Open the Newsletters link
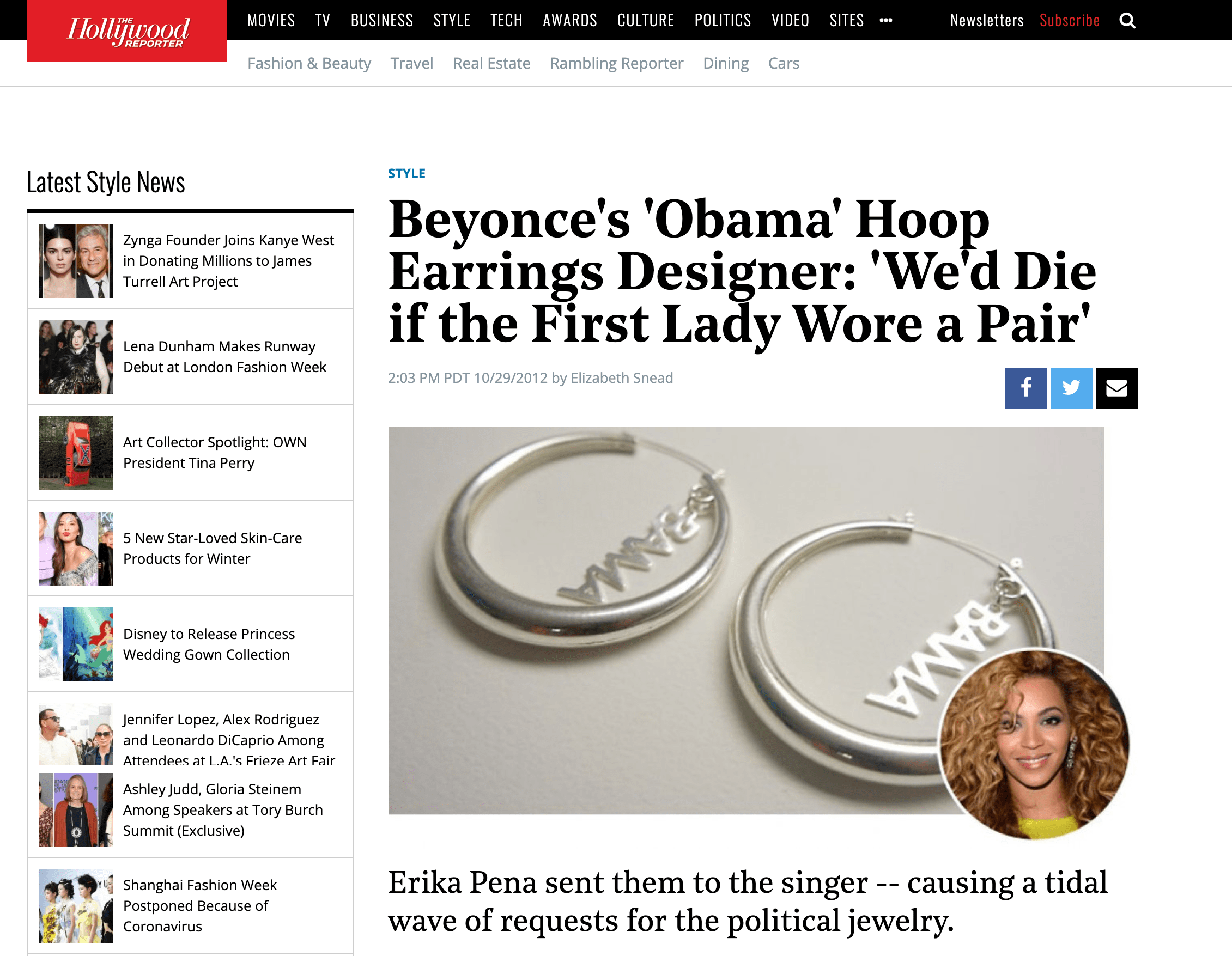Image resolution: width=1232 pixels, height=956 pixels. pos(987,20)
